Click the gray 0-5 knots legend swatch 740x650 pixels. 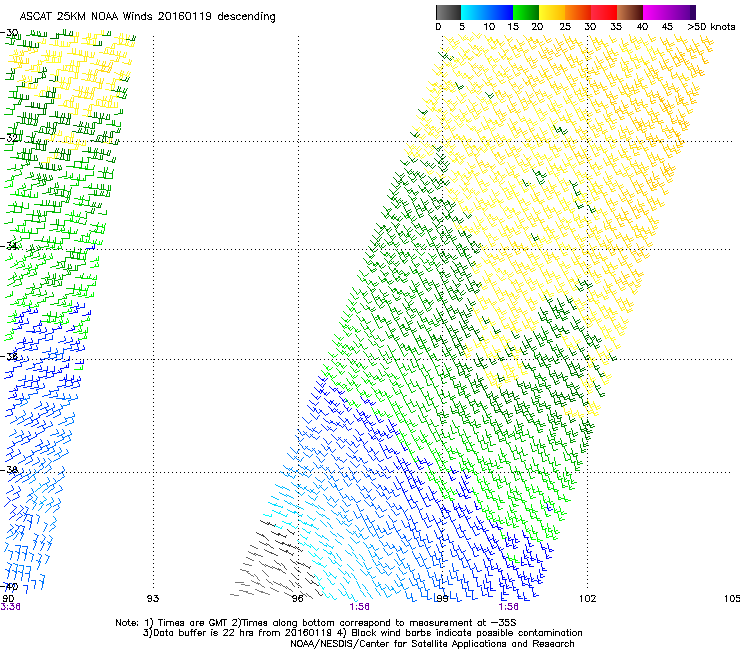448,12
